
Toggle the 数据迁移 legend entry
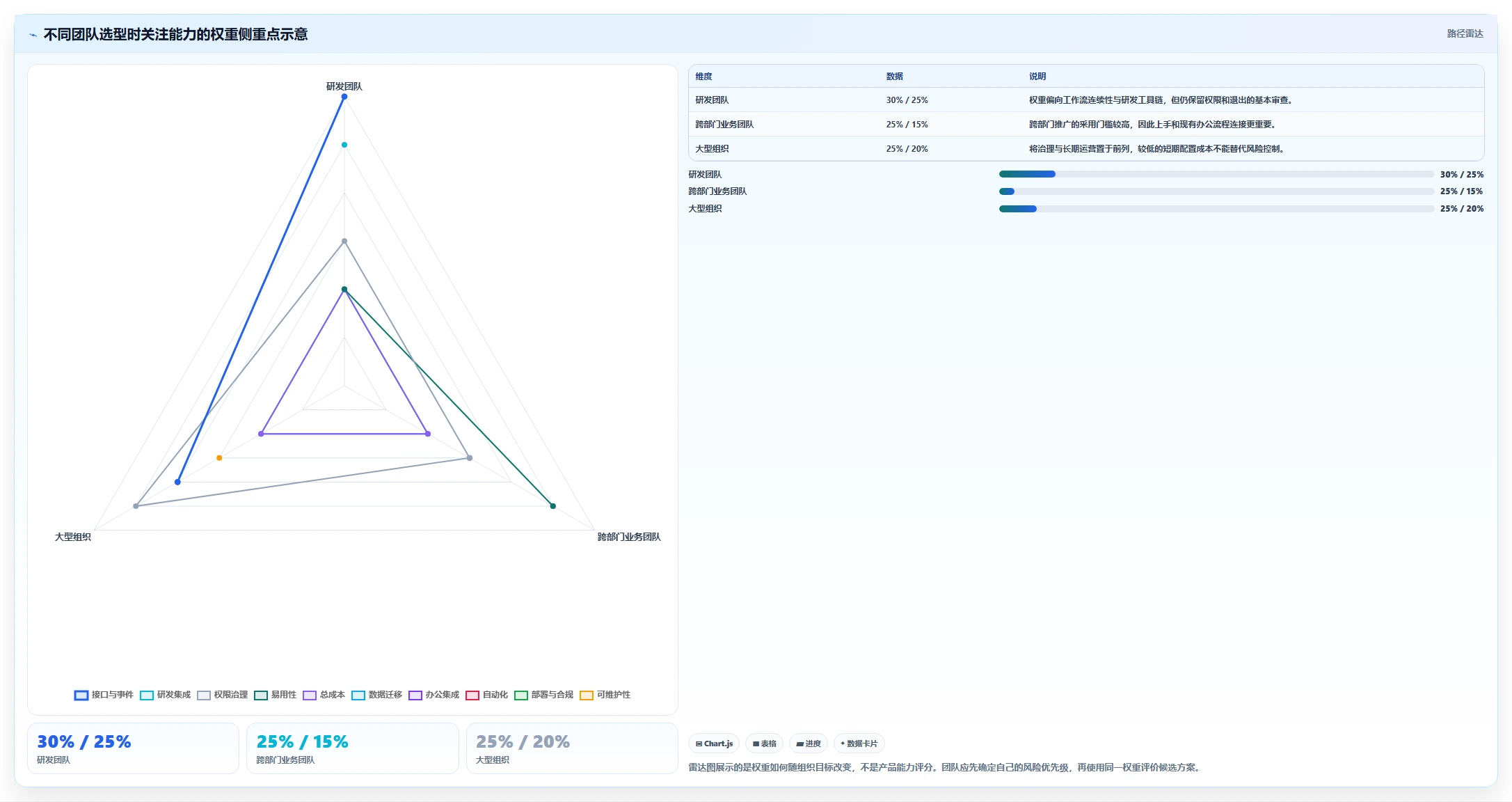click(376, 695)
